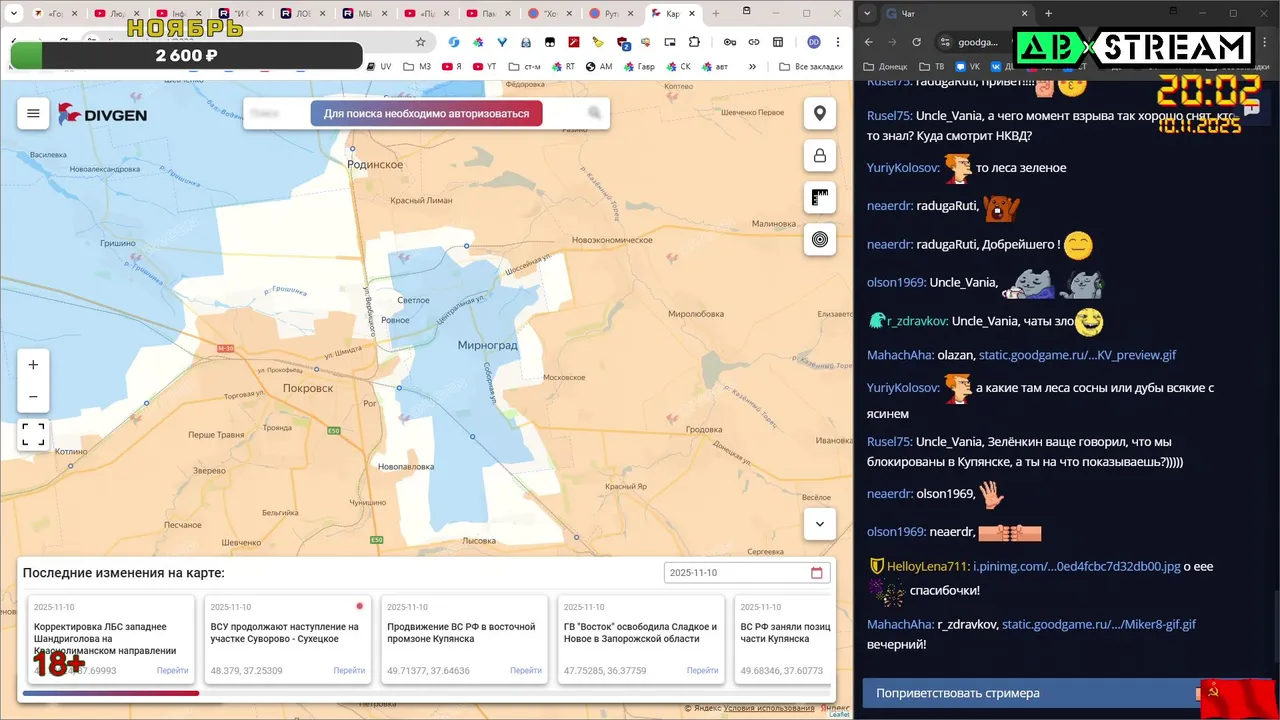Open the password key icon
The image size is (1280, 720).
[730, 42]
